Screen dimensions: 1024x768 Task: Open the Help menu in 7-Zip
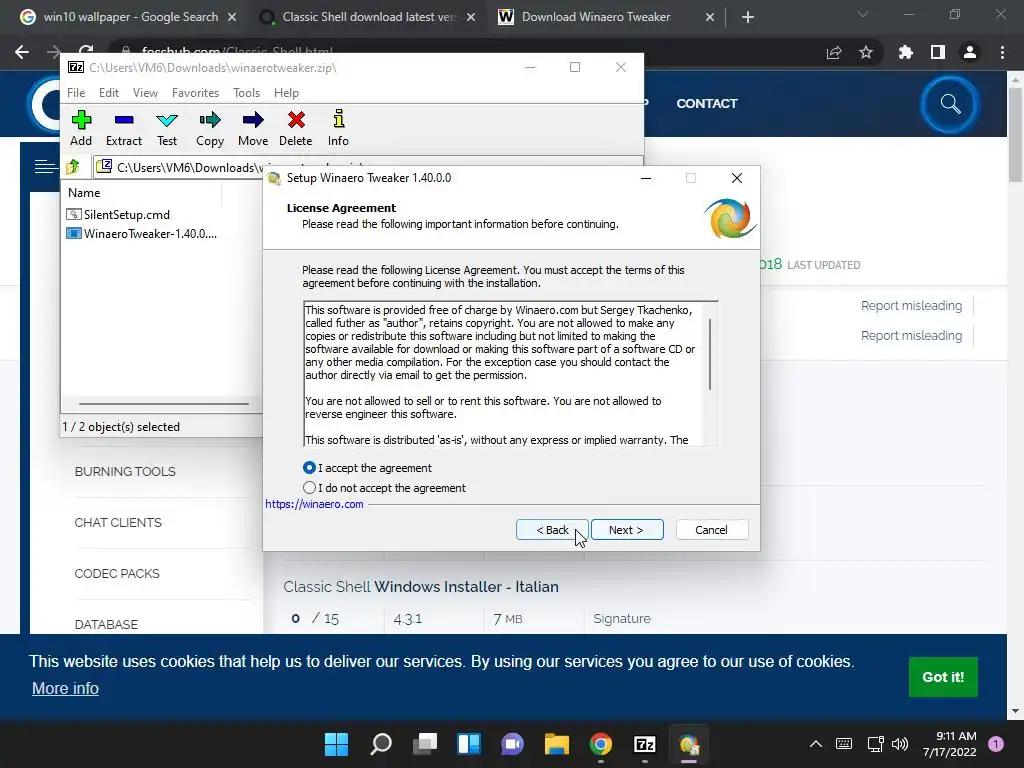pos(286,93)
